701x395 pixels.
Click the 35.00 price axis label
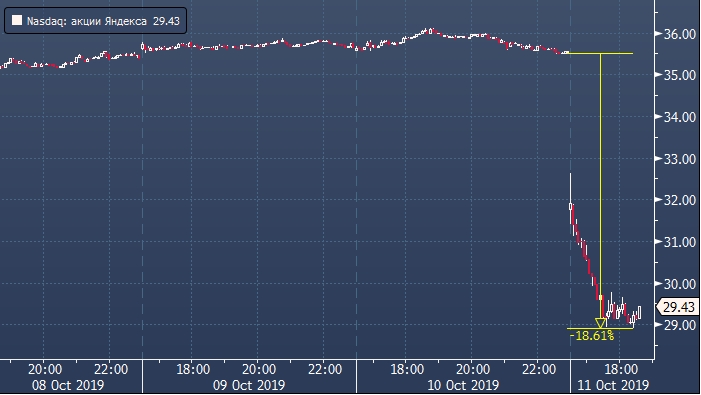coord(680,75)
